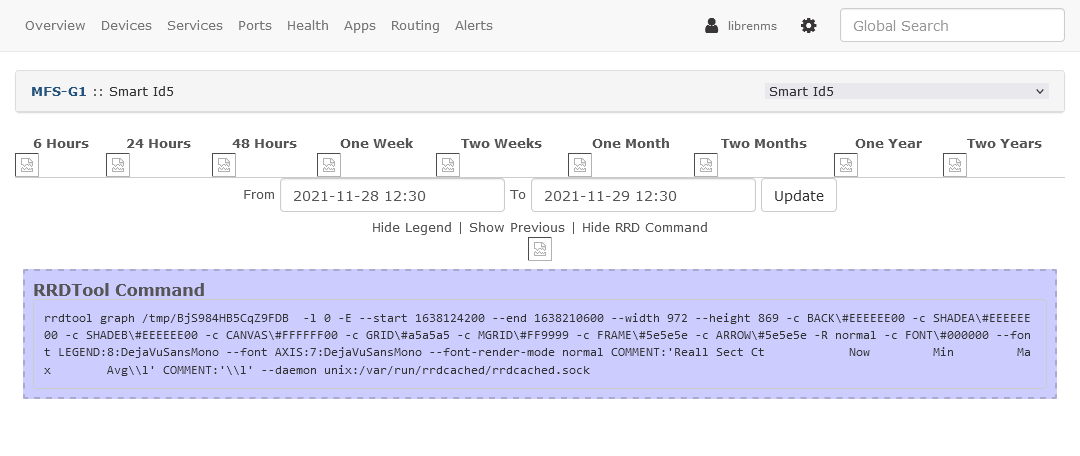Viewport: 1080px width, 456px height.
Task: Open the Two Weeks graph image icon
Action: click(x=448, y=165)
